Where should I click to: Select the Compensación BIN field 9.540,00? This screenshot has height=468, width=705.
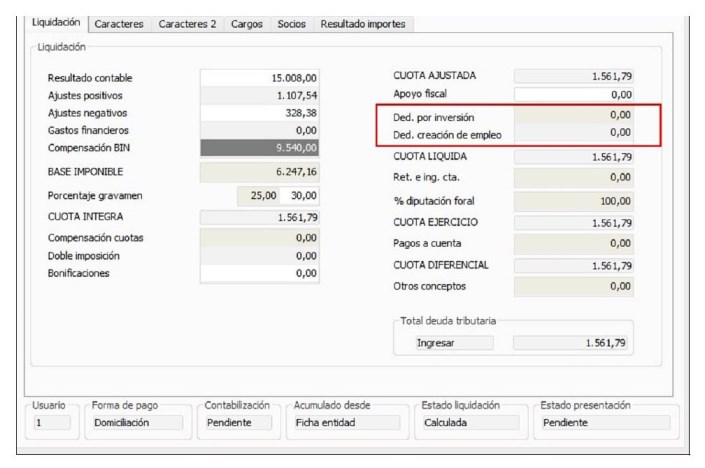pos(259,148)
